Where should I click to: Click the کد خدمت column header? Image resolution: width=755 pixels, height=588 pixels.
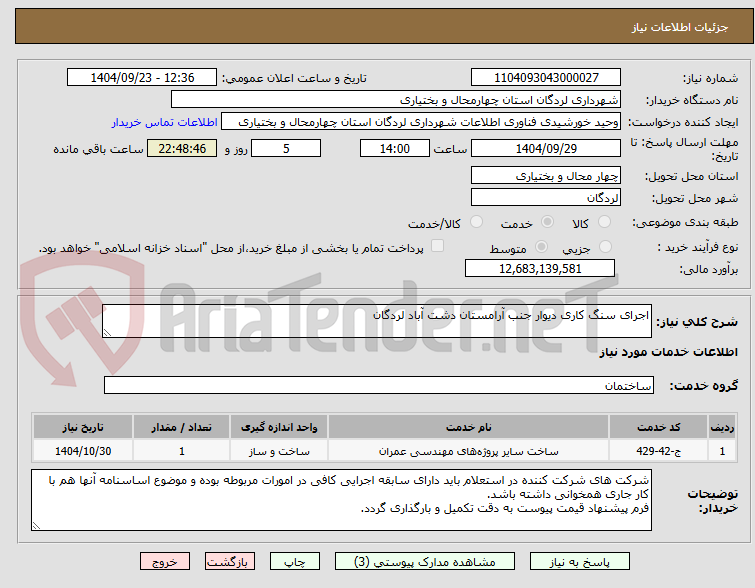pos(658,427)
